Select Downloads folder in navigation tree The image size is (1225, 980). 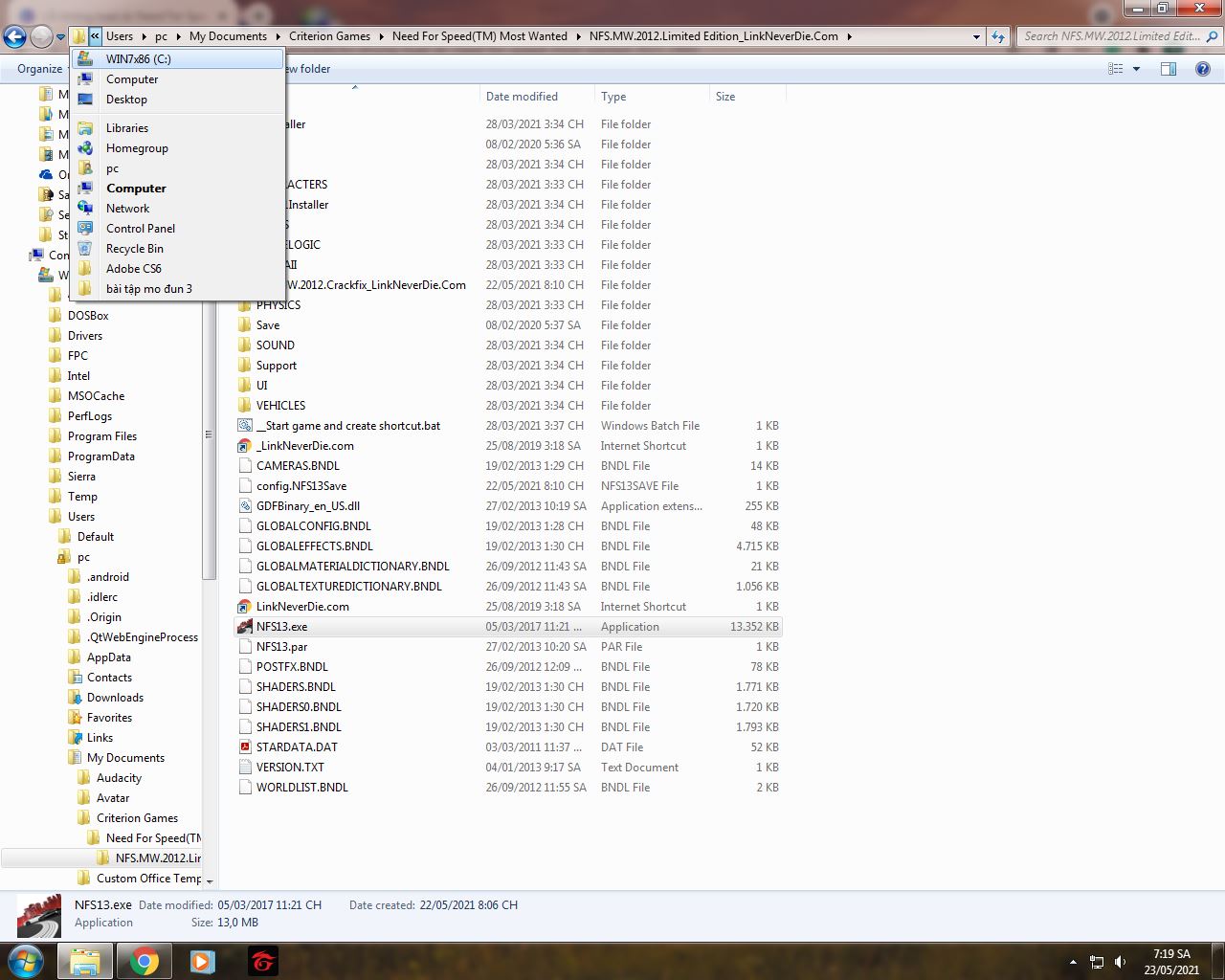coord(115,698)
